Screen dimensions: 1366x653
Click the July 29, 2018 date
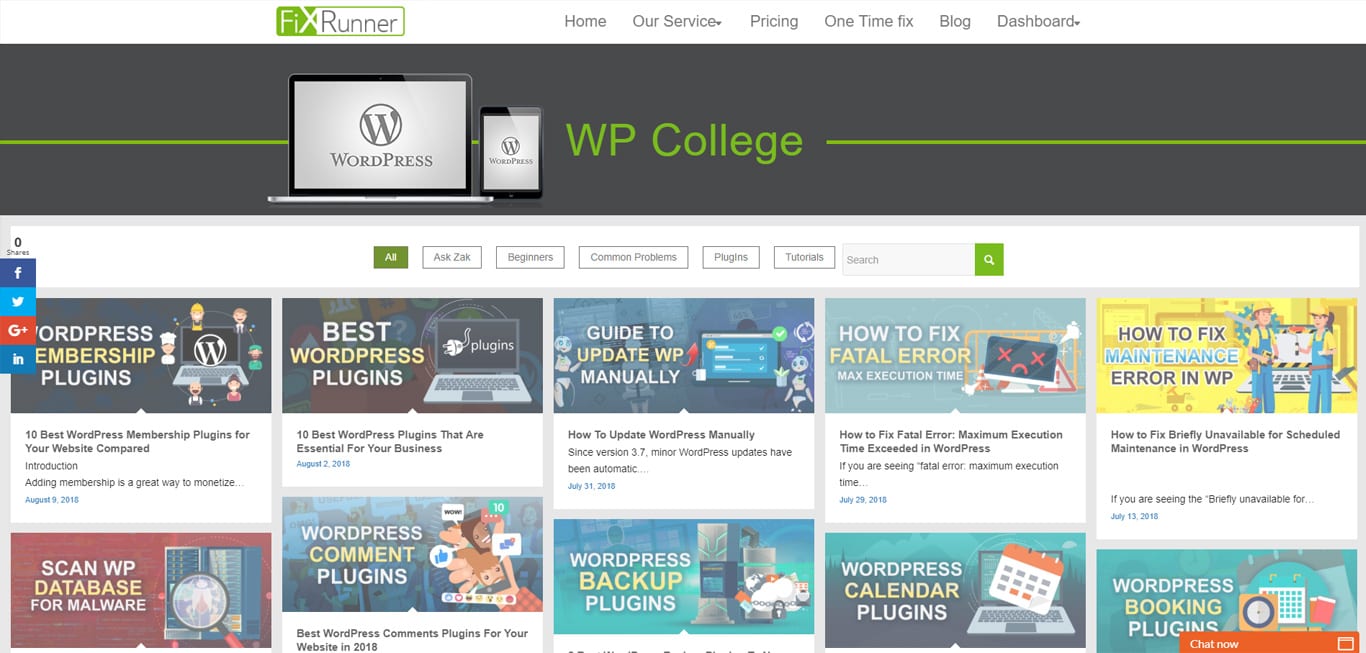point(863,500)
